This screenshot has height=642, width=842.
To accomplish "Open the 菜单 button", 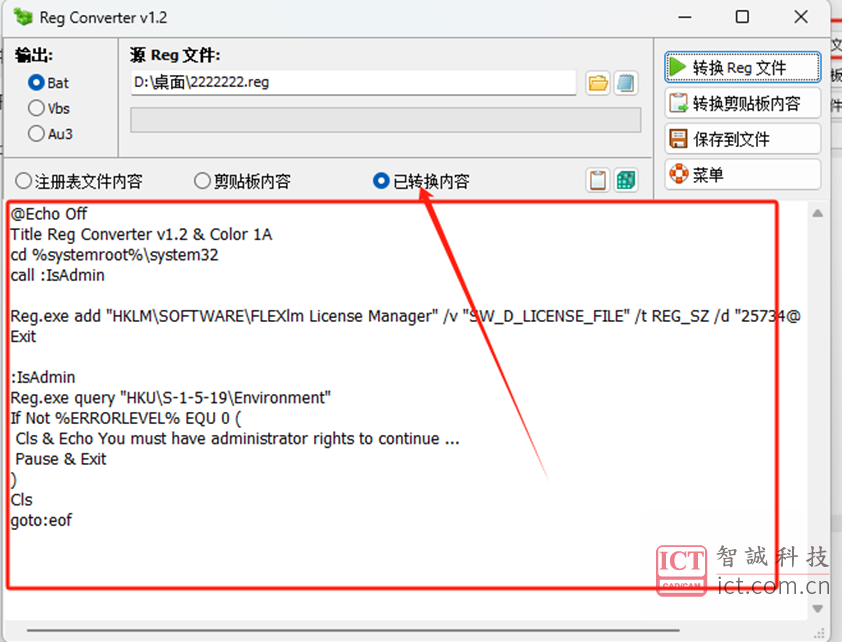I will pyautogui.click(x=743, y=174).
